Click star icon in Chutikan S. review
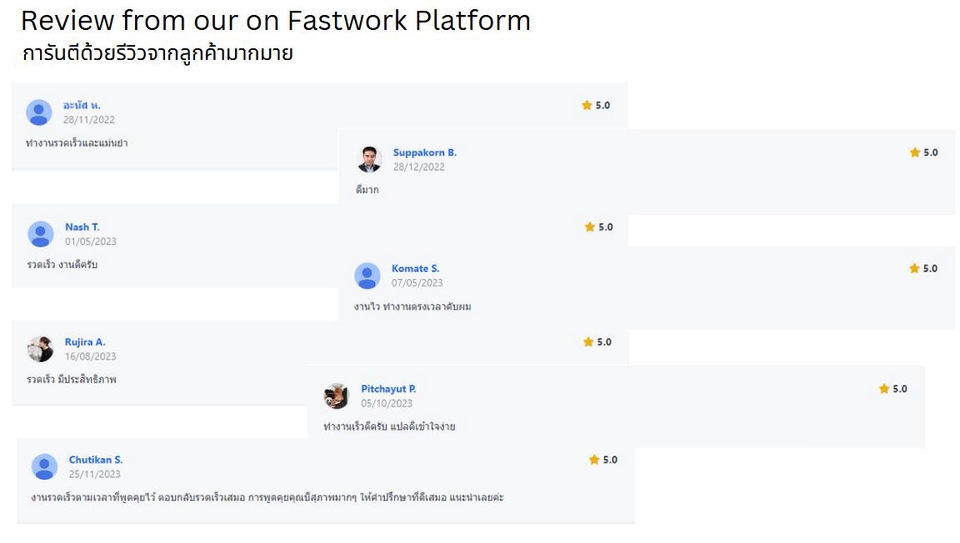Viewport: 960px width, 543px height. 594,460
